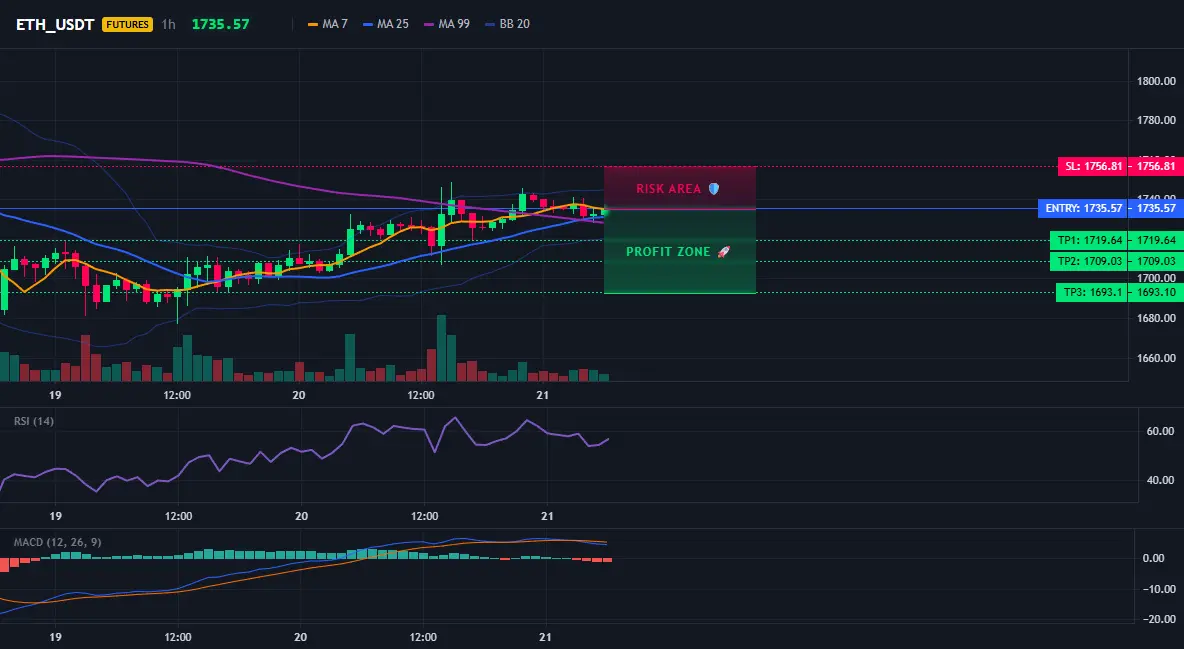The image size is (1184, 649).
Task: Click the 60.00 value on RSI axis
Action: tap(1160, 431)
